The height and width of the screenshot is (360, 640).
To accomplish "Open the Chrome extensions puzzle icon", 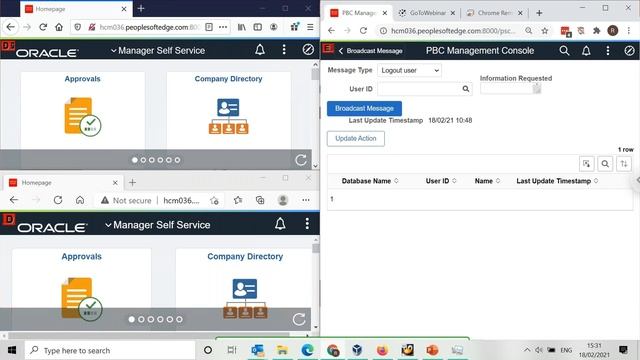I will pos(596,31).
